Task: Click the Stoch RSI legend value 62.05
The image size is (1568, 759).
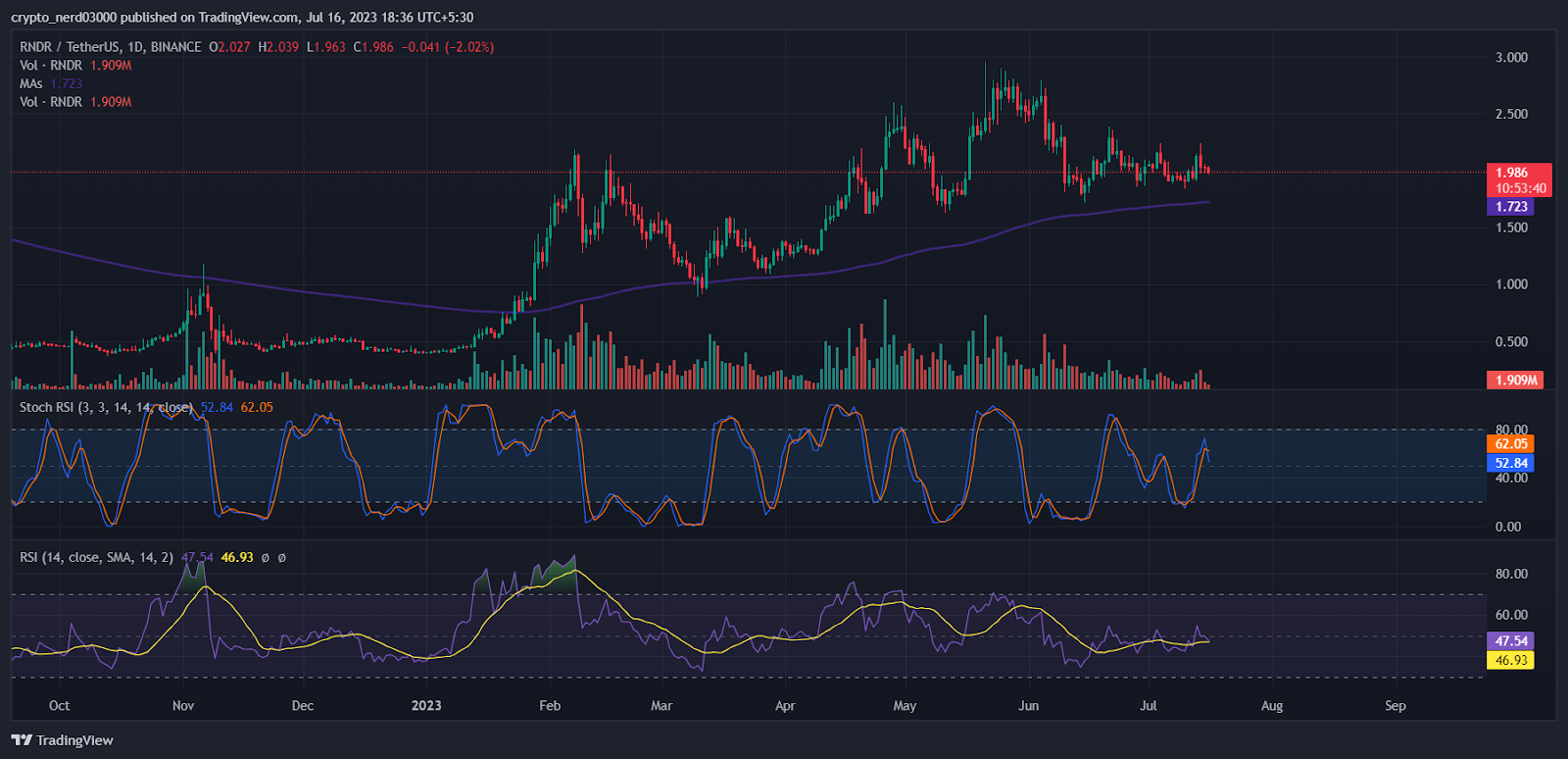Action: pos(257,407)
